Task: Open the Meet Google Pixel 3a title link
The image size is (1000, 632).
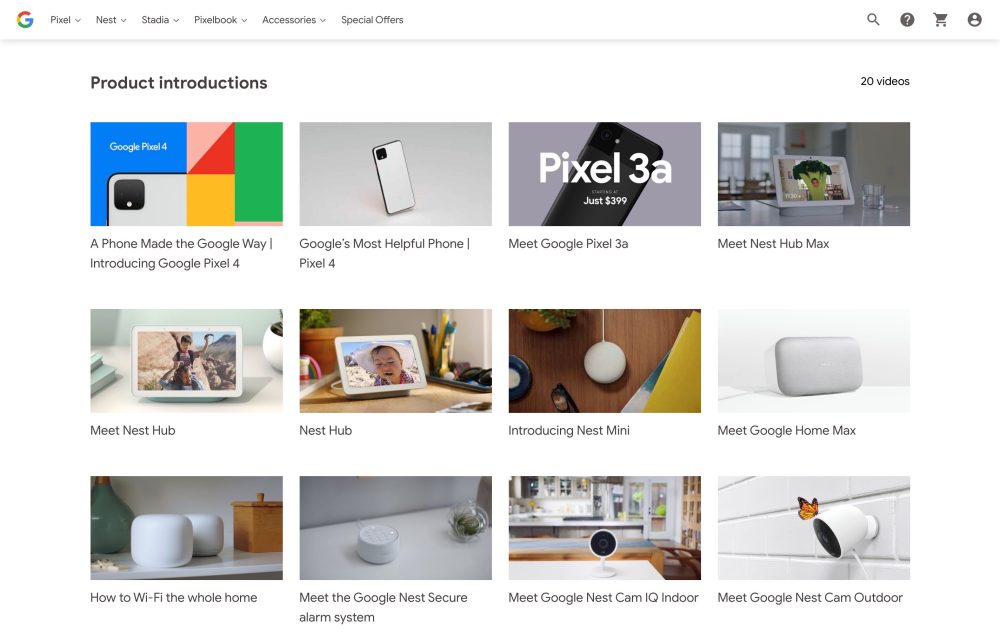Action: pyautogui.click(x=568, y=244)
